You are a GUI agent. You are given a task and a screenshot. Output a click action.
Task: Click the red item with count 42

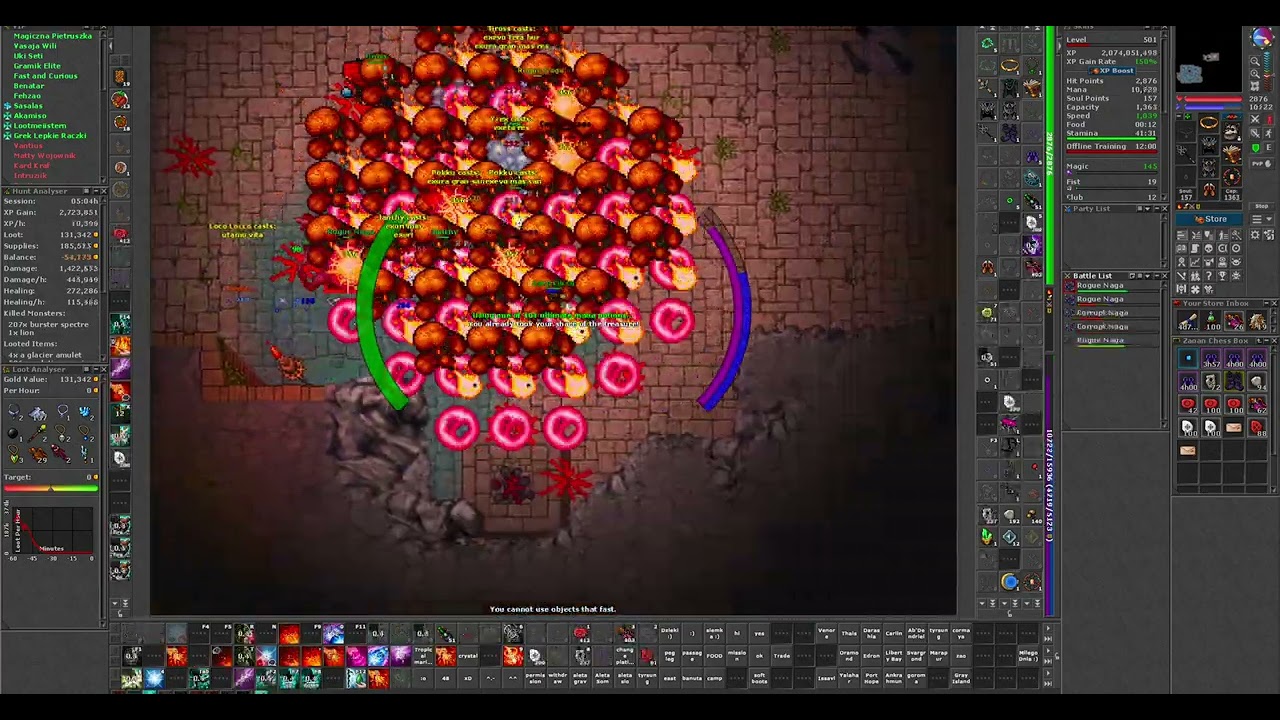click(1188, 404)
